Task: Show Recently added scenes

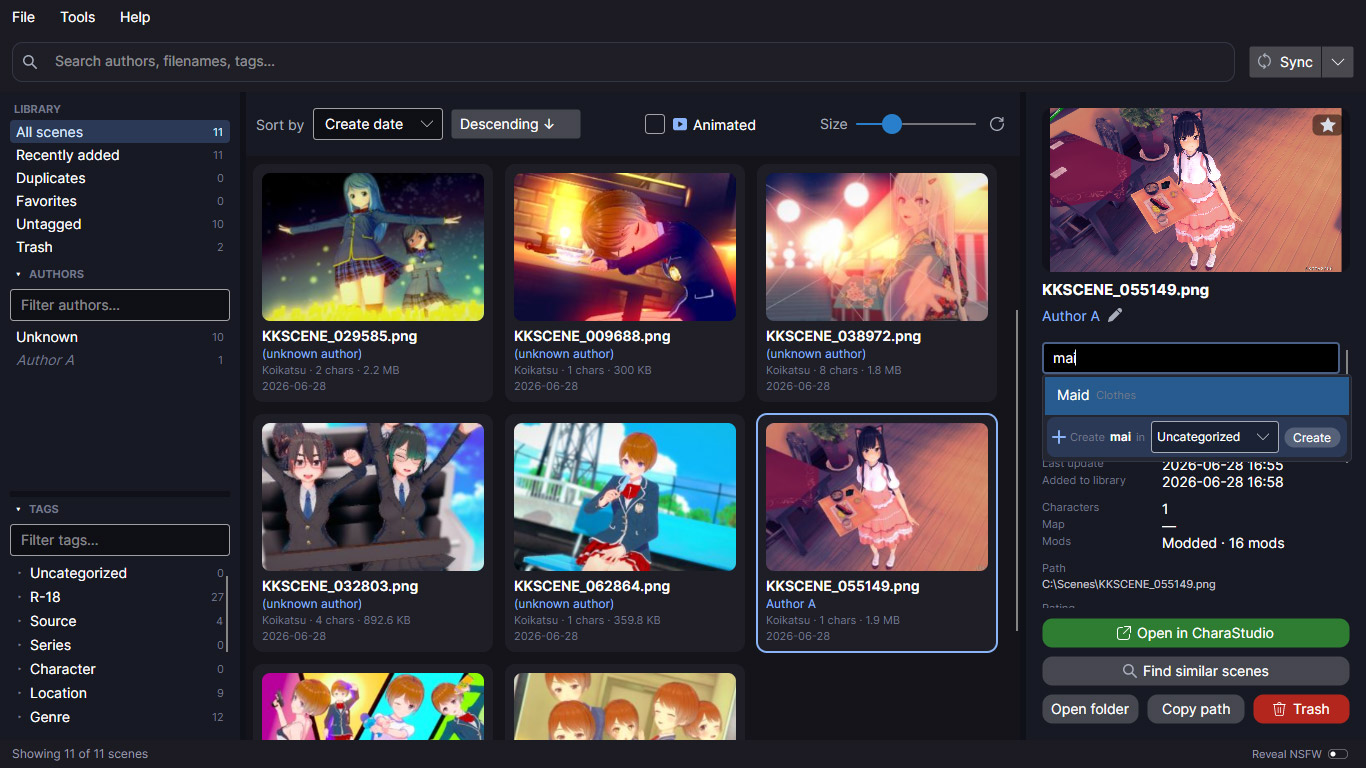Action: tap(120, 155)
